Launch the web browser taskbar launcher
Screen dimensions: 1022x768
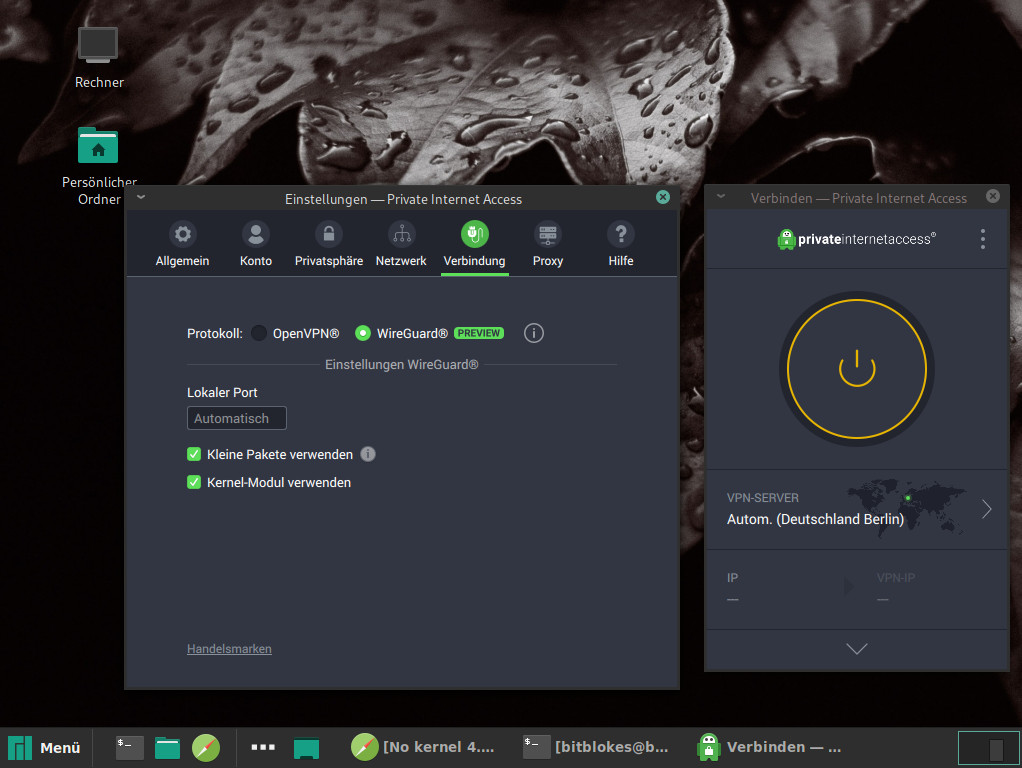[x=206, y=748]
